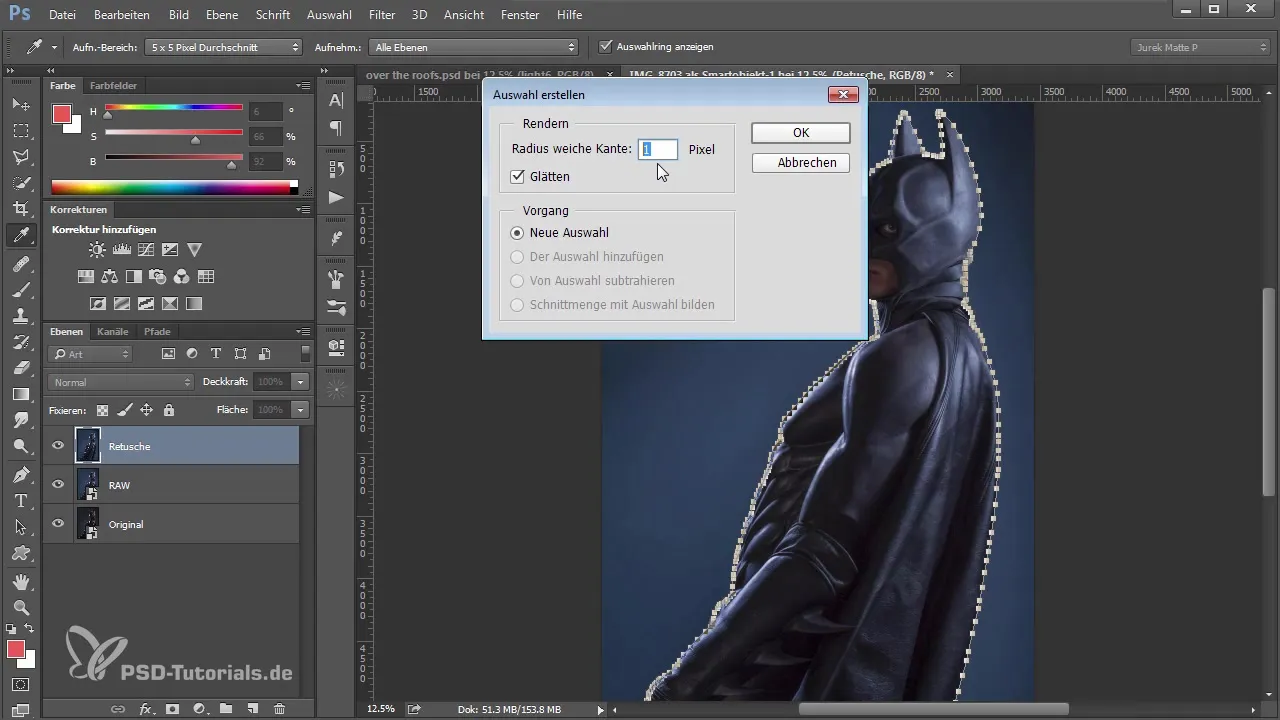Lock all layer properties with the padlock
Viewport: 1280px width, 720px height.
(x=169, y=410)
